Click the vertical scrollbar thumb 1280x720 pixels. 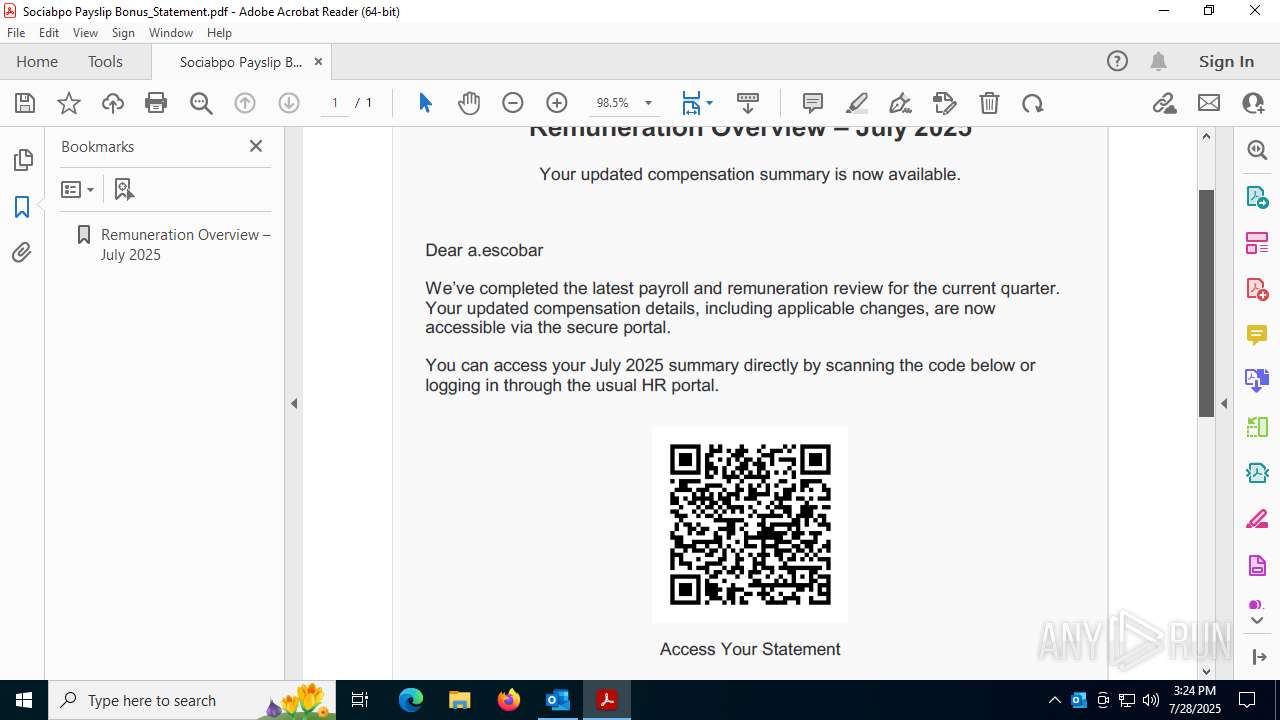point(1206,303)
